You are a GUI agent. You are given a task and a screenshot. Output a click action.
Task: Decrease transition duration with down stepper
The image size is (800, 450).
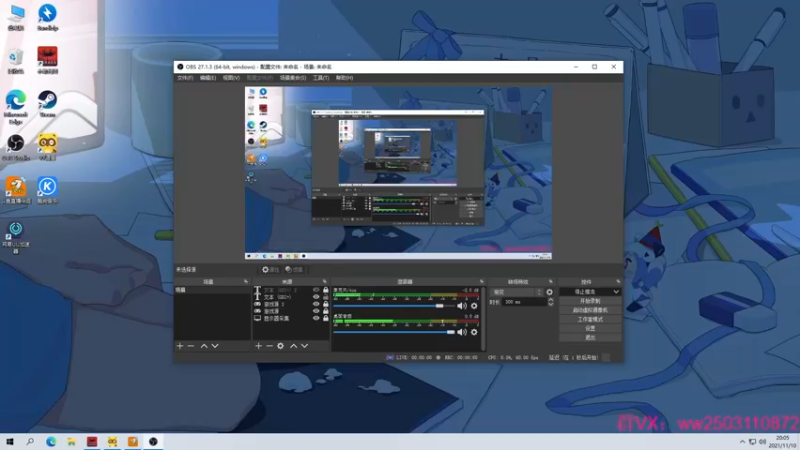[x=550, y=305]
